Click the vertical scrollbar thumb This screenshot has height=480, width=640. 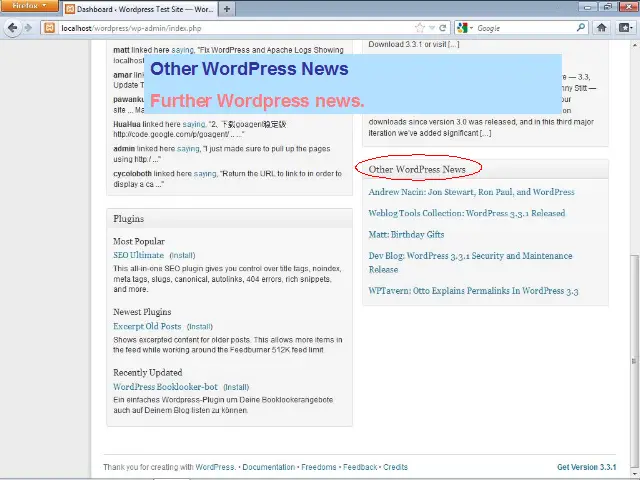(634, 363)
